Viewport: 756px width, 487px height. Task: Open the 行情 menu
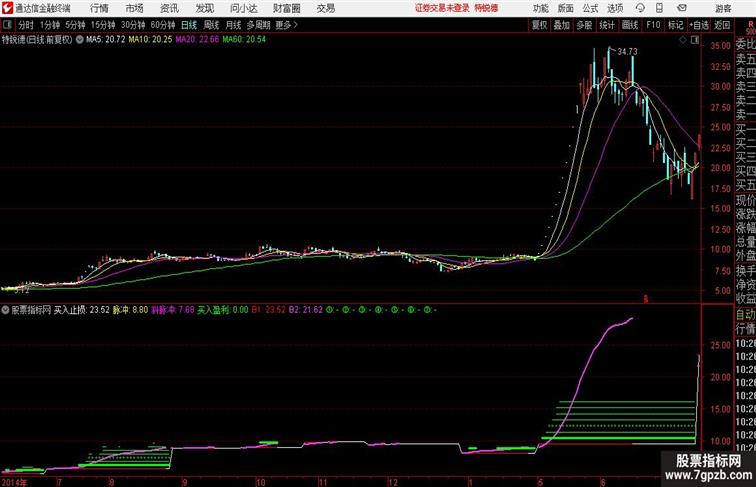point(99,8)
